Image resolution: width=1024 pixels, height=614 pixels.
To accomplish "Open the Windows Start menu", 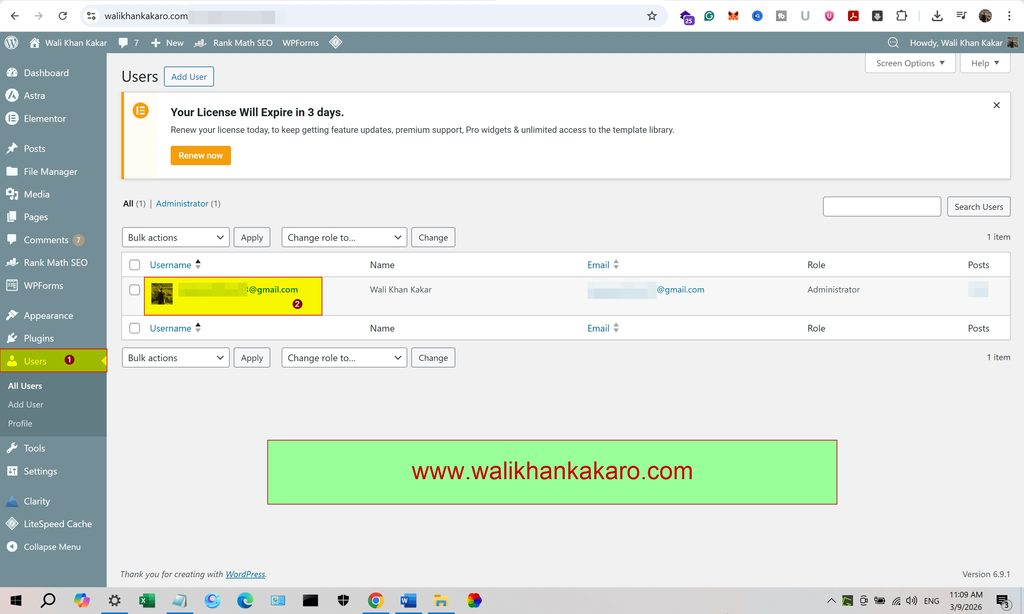I will pyautogui.click(x=16, y=600).
